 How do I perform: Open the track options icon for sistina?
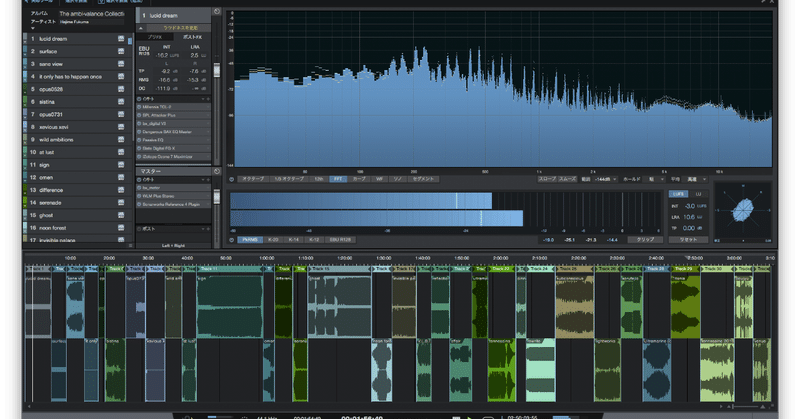click(x=121, y=102)
